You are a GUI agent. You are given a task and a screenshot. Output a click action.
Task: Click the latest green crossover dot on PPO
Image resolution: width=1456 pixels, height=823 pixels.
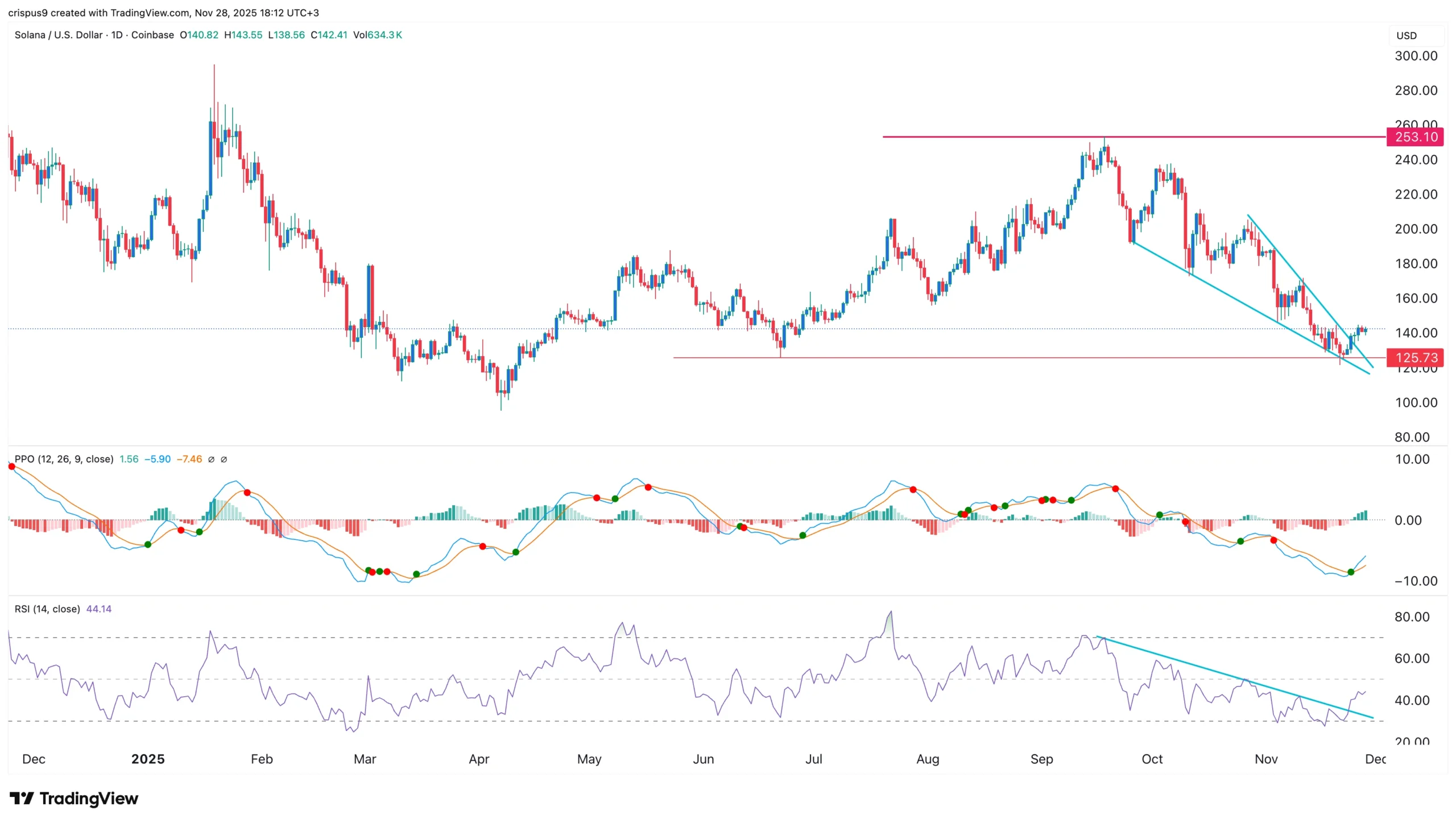tap(1351, 572)
